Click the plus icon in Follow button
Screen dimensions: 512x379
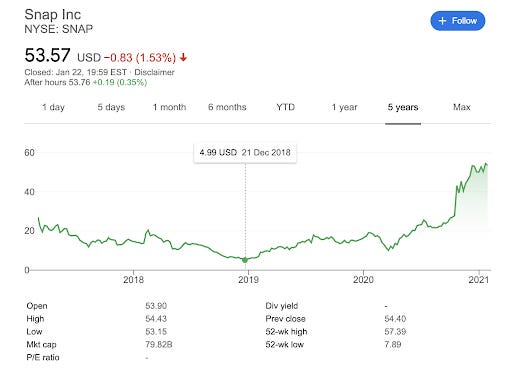pyautogui.click(x=442, y=21)
